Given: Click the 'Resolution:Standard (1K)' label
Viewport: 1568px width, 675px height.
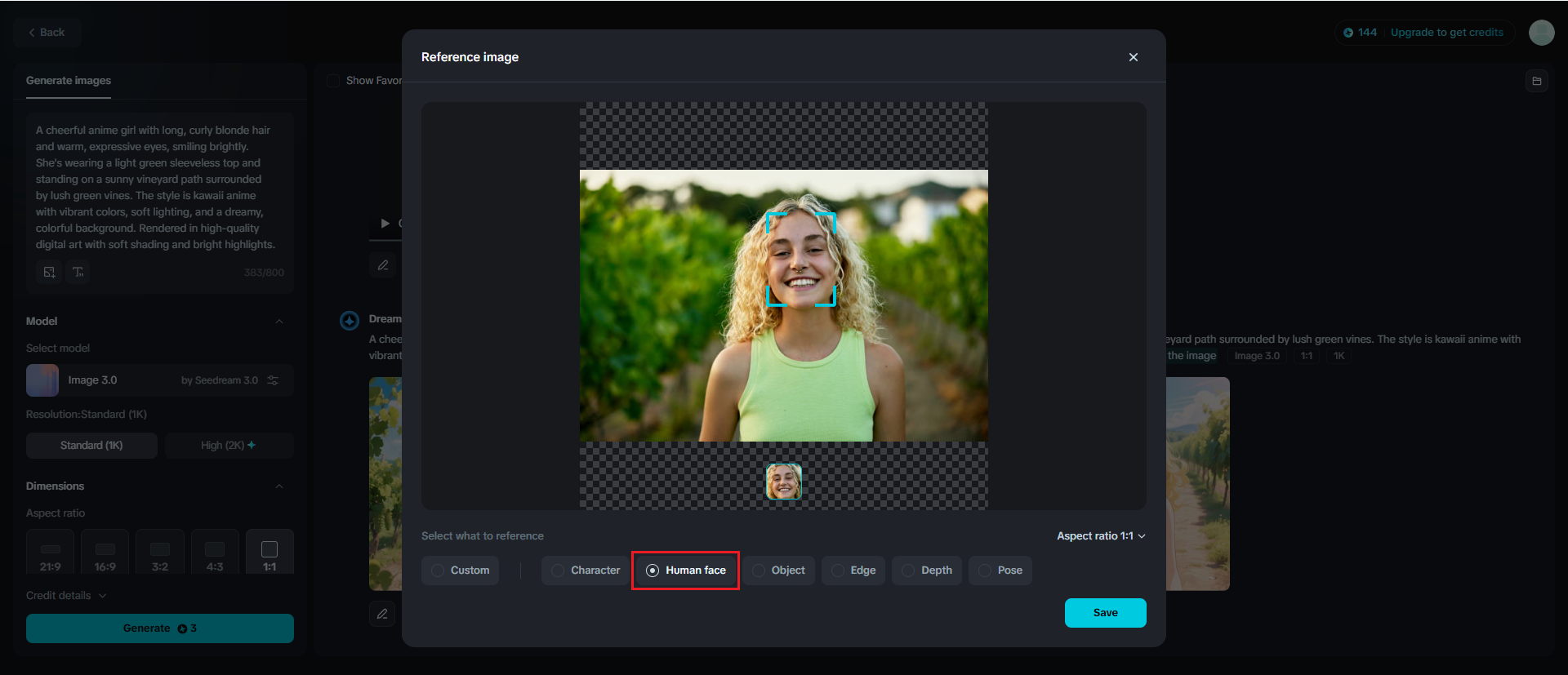Looking at the screenshot, I should coord(87,415).
